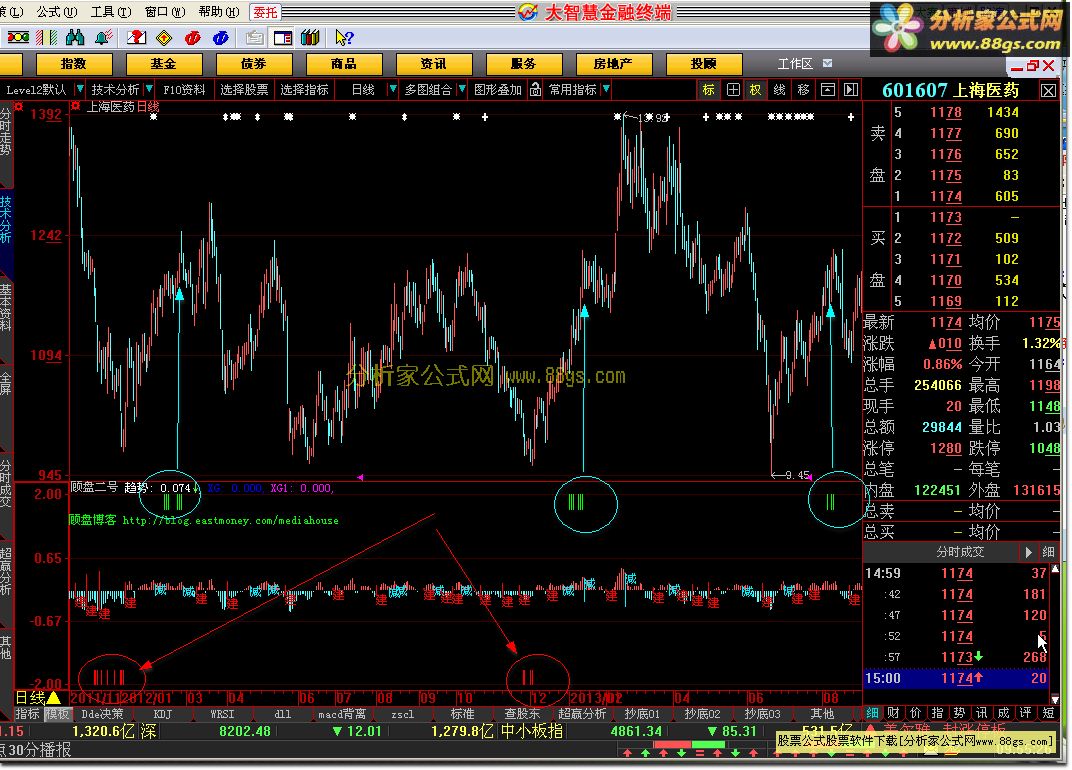Expand the 技术分析 dropdown arrow
1072x770 pixels.
149,90
